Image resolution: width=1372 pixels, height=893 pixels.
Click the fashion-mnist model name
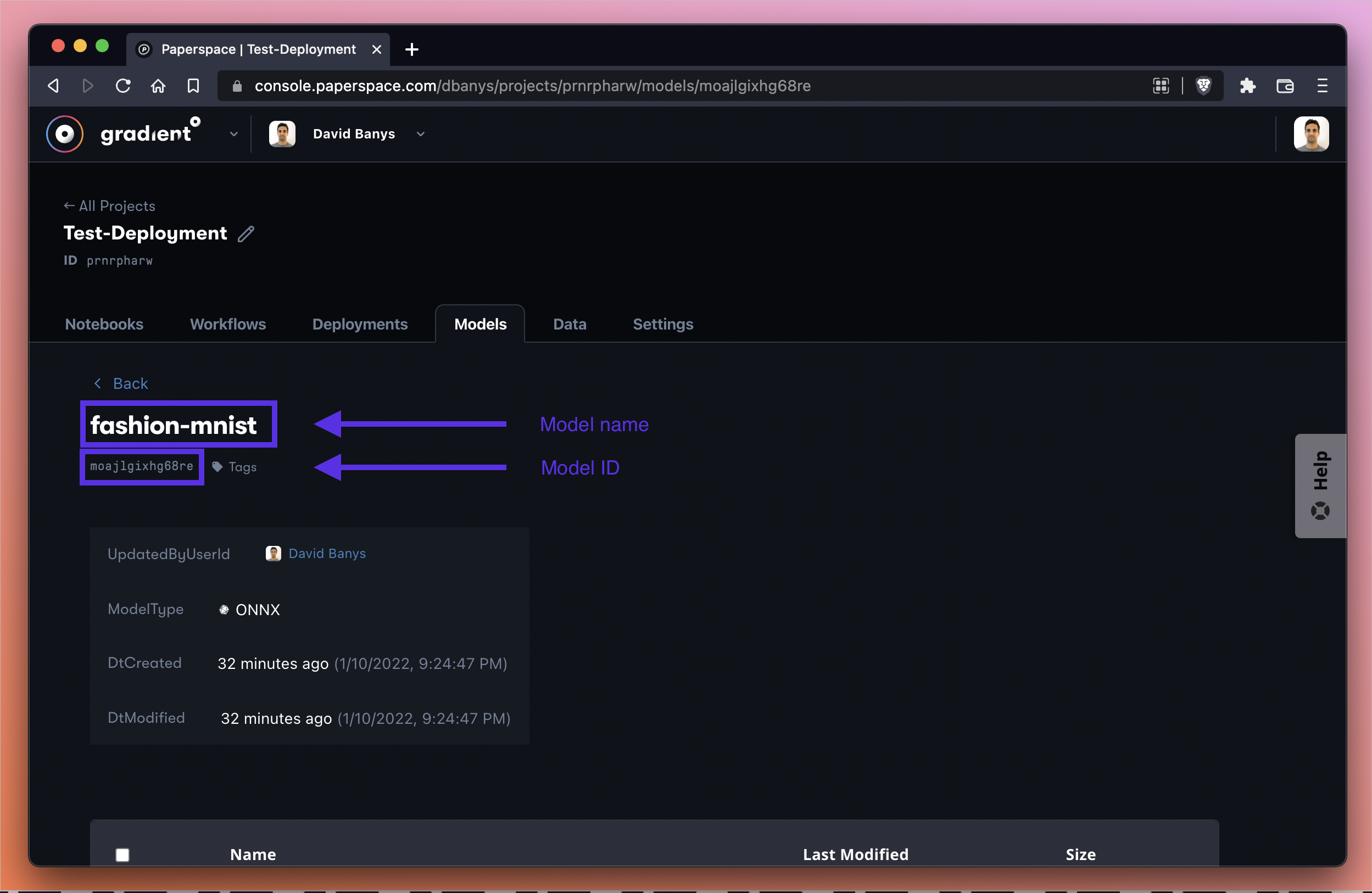point(174,425)
